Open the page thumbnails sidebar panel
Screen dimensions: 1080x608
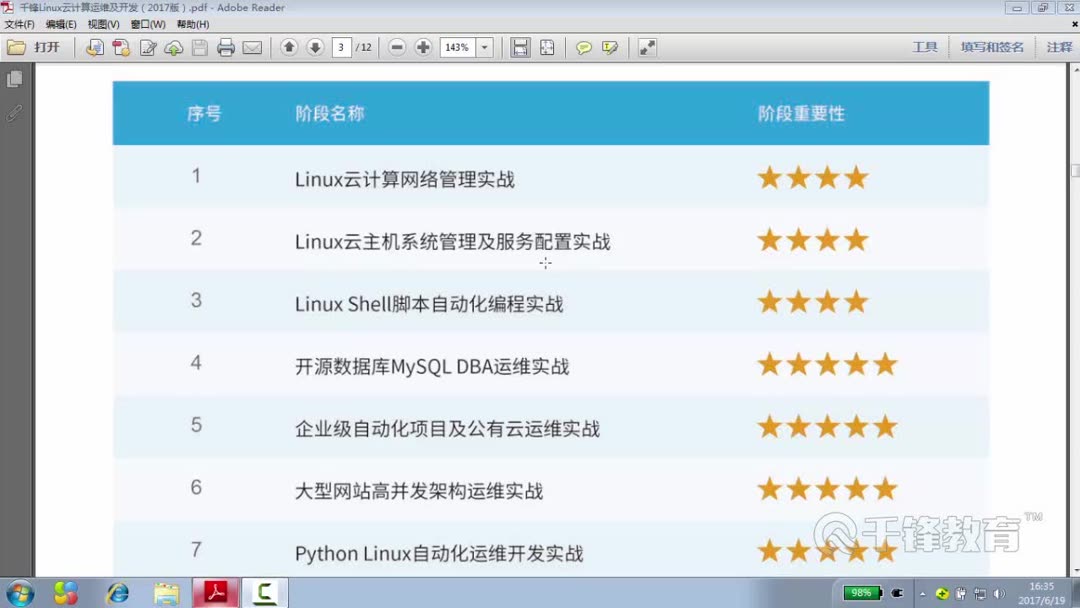[x=13, y=78]
